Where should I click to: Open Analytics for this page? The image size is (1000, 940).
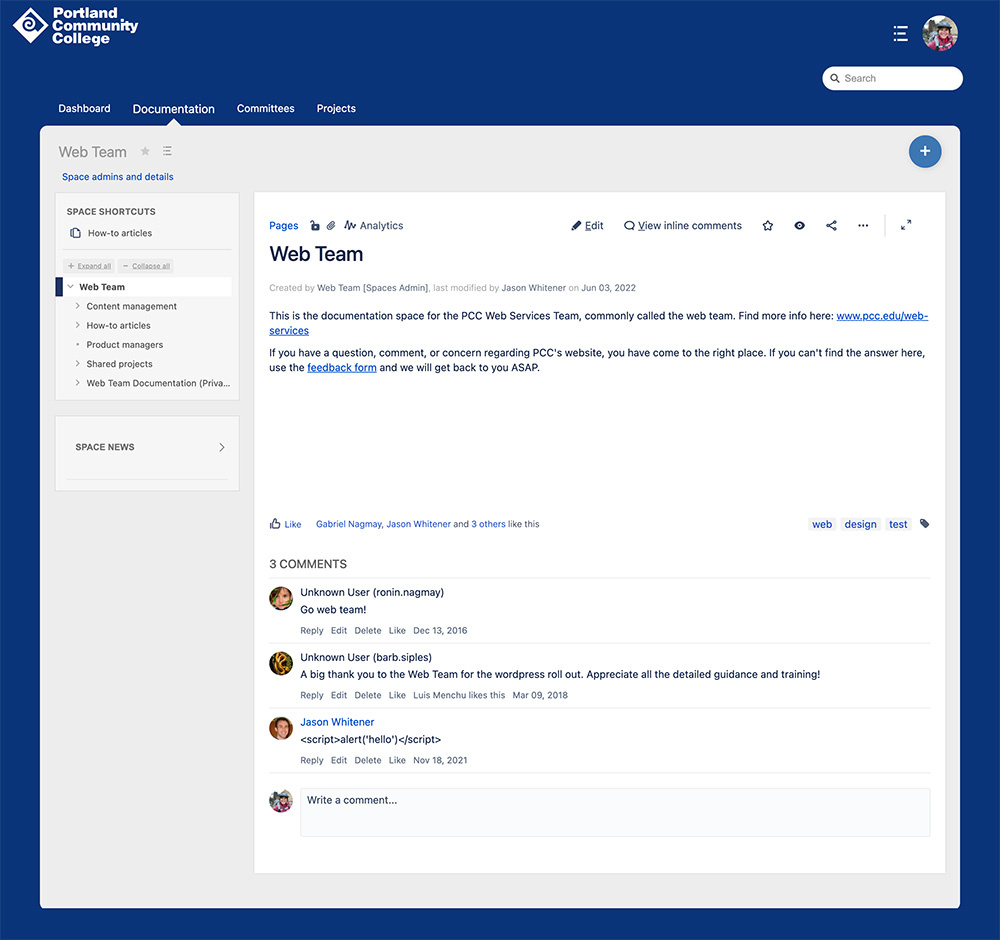(x=373, y=225)
